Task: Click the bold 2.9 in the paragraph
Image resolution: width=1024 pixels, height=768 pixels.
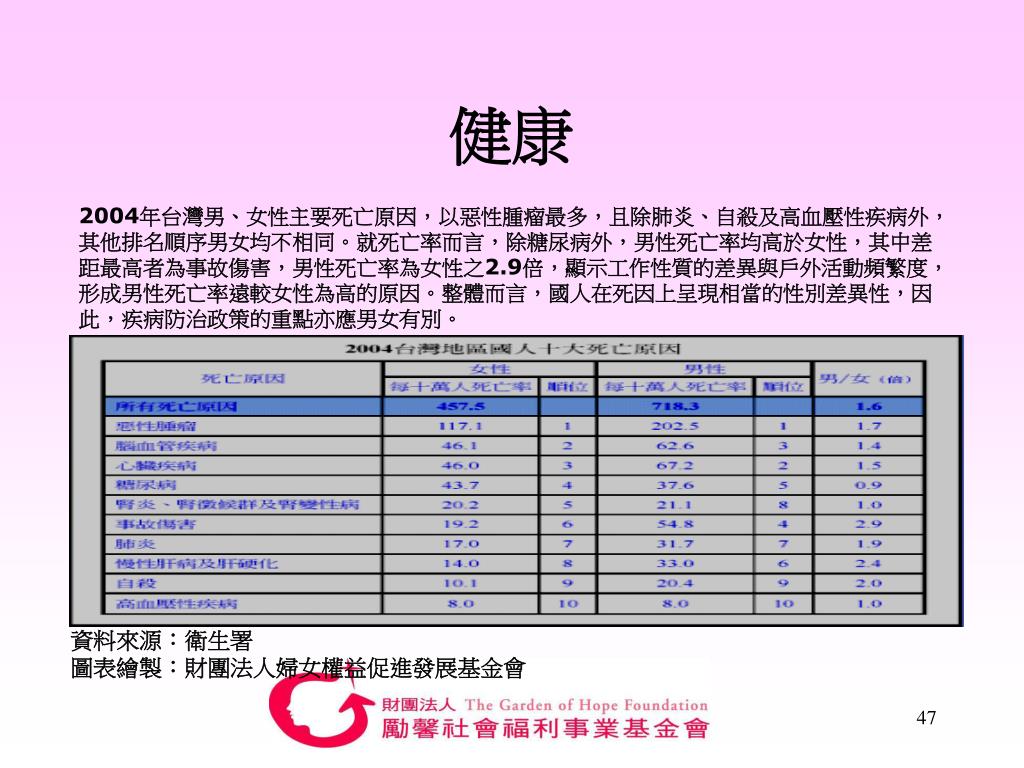Action: pyautogui.click(x=503, y=268)
